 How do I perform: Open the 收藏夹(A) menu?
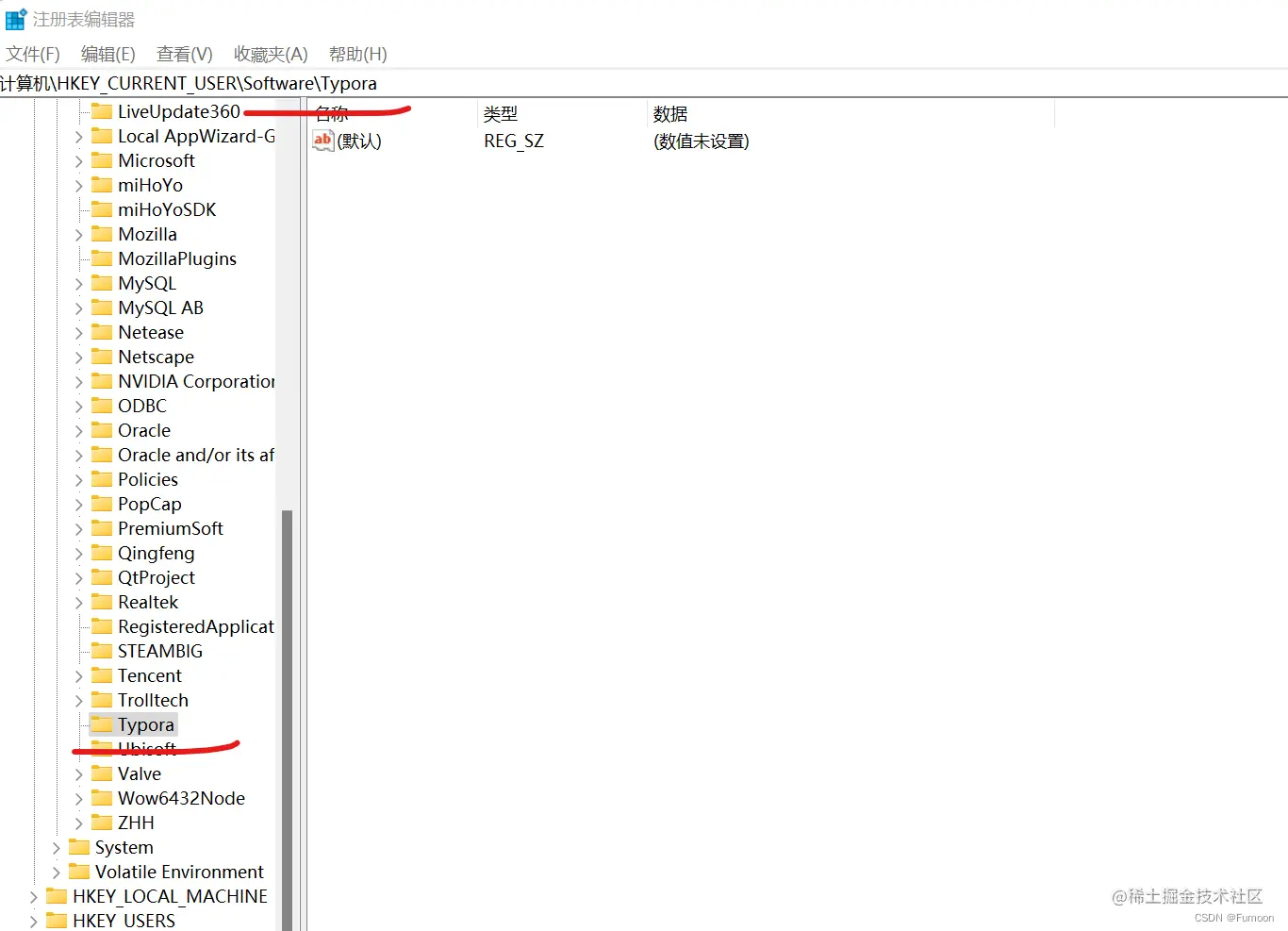(271, 54)
